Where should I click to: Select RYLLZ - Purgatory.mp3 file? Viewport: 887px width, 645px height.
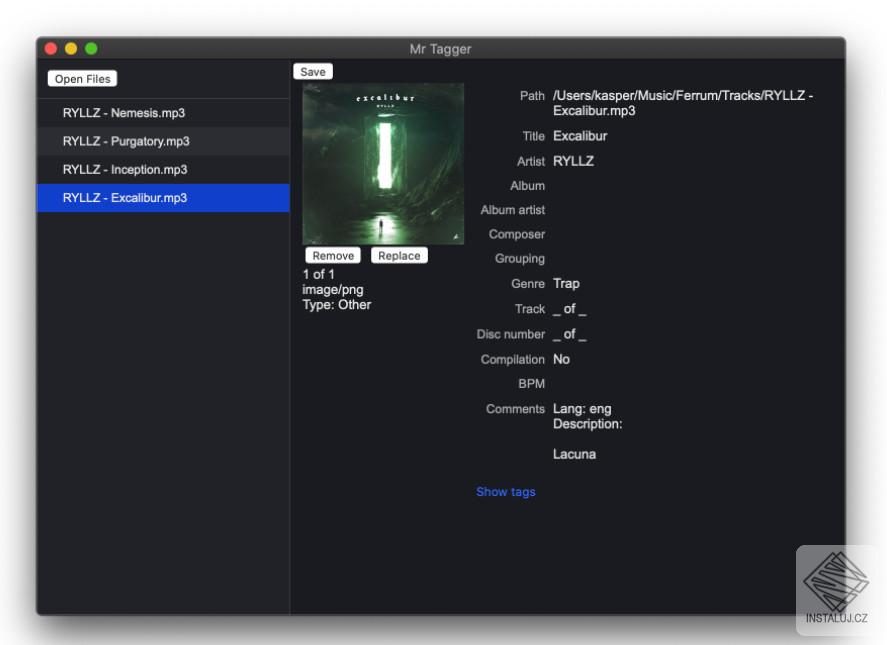click(x=126, y=141)
